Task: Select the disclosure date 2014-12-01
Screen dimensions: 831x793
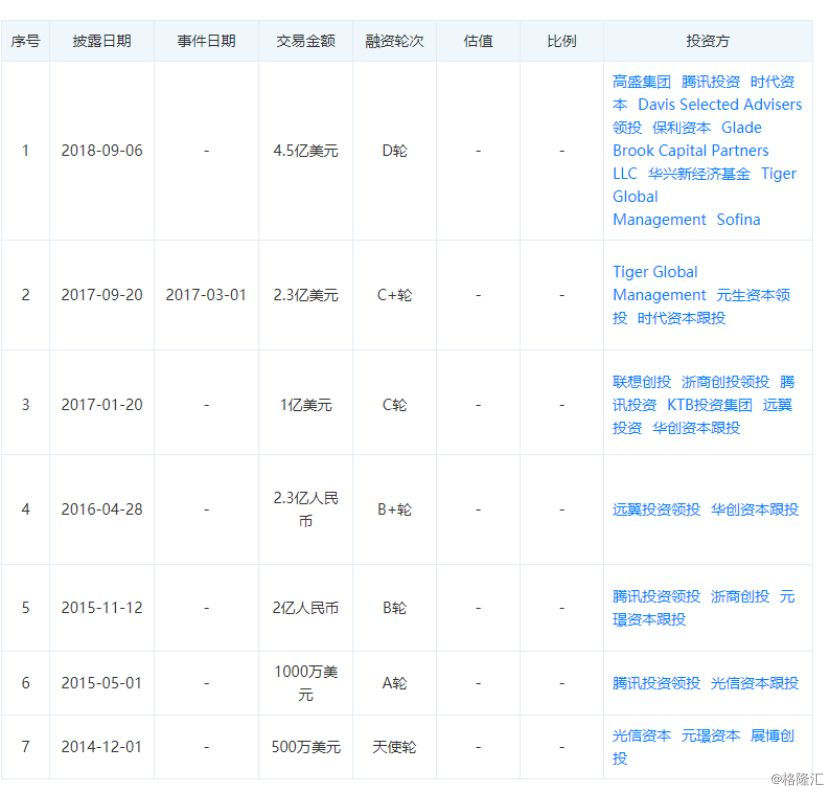Action: click(x=102, y=747)
